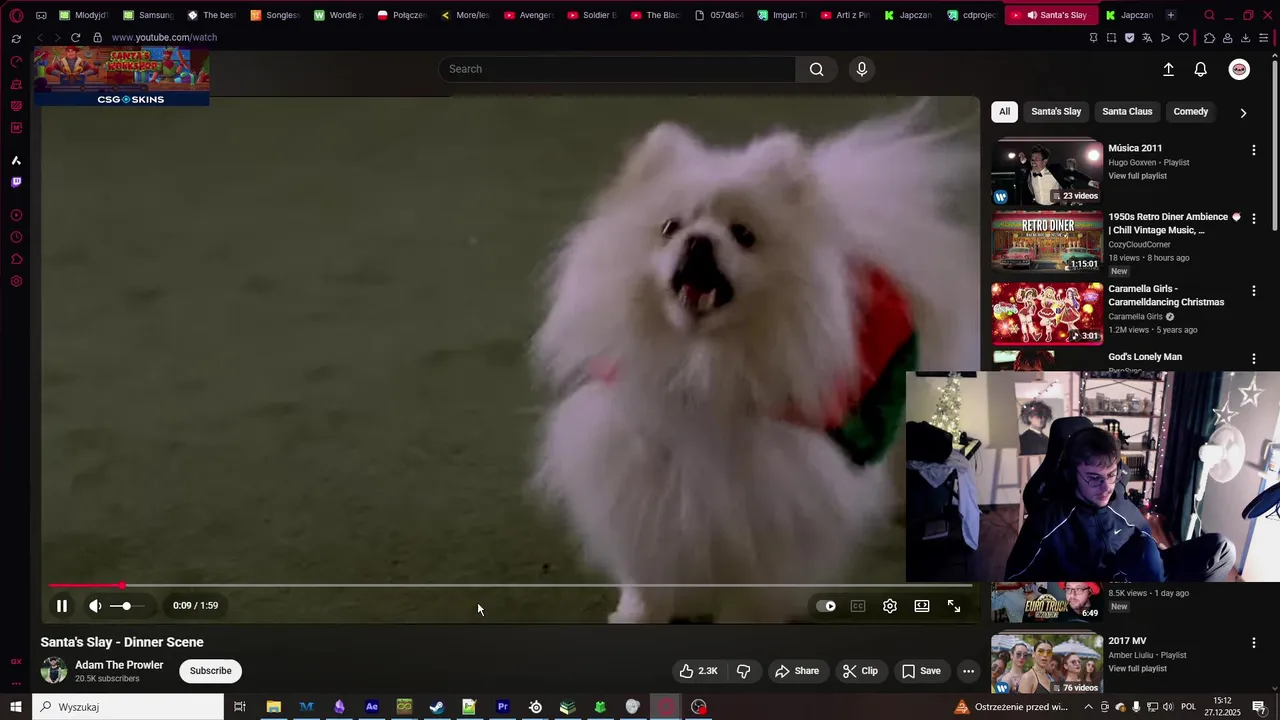Click the YouTube search field
This screenshot has height=720, width=1280.
tap(617, 69)
